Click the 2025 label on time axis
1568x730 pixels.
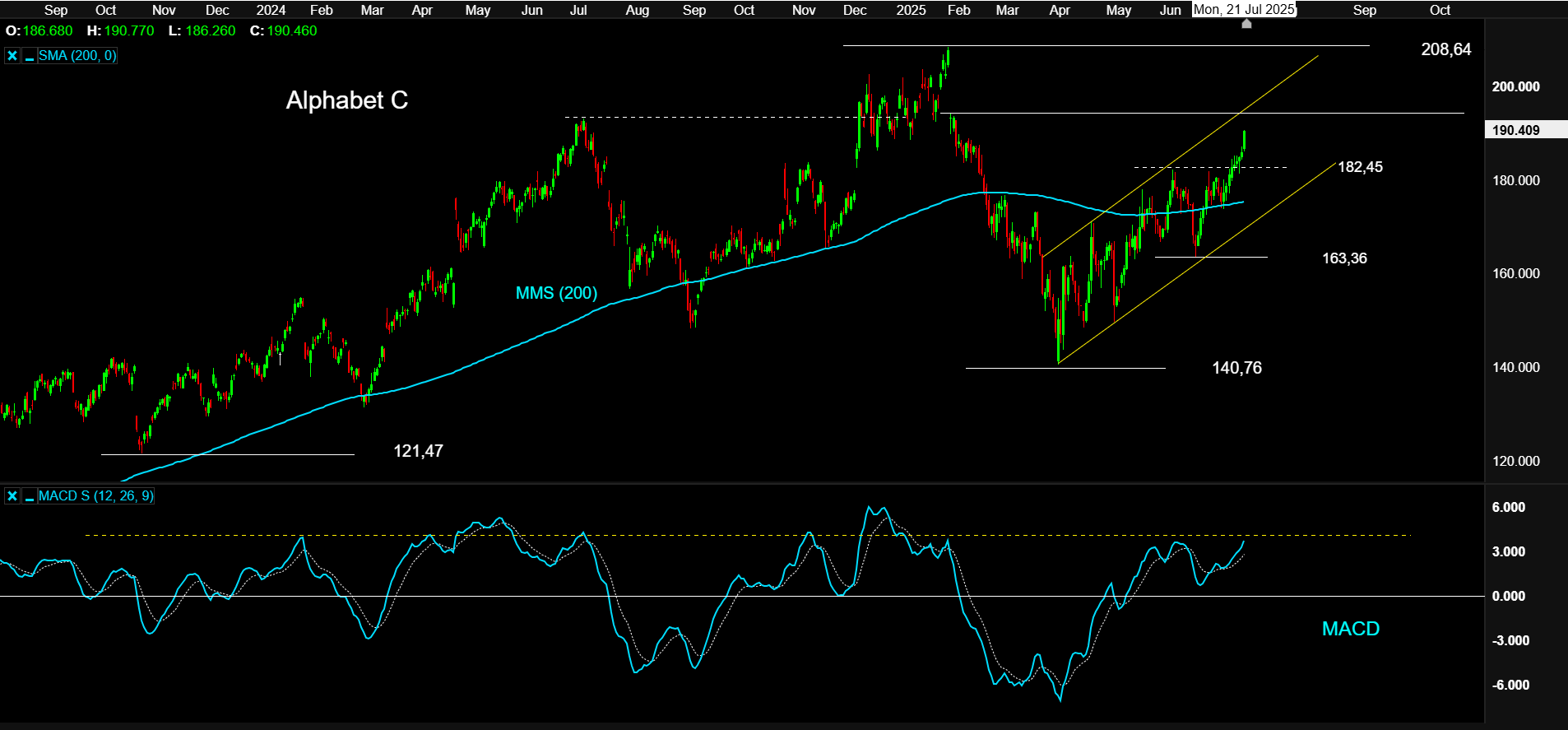point(911,10)
